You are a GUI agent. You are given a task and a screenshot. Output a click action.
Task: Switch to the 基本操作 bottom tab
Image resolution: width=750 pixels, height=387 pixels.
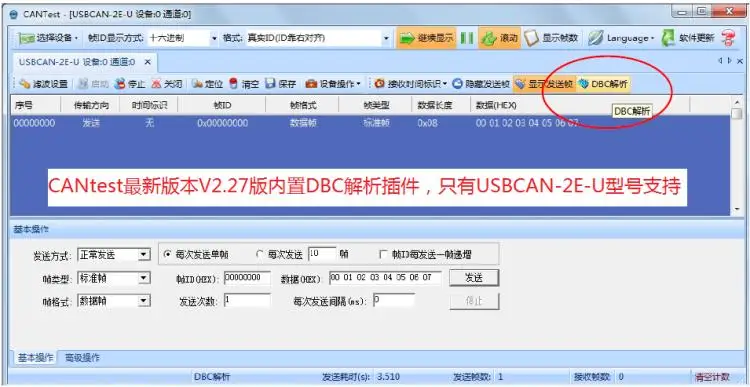[x=36, y=358]
